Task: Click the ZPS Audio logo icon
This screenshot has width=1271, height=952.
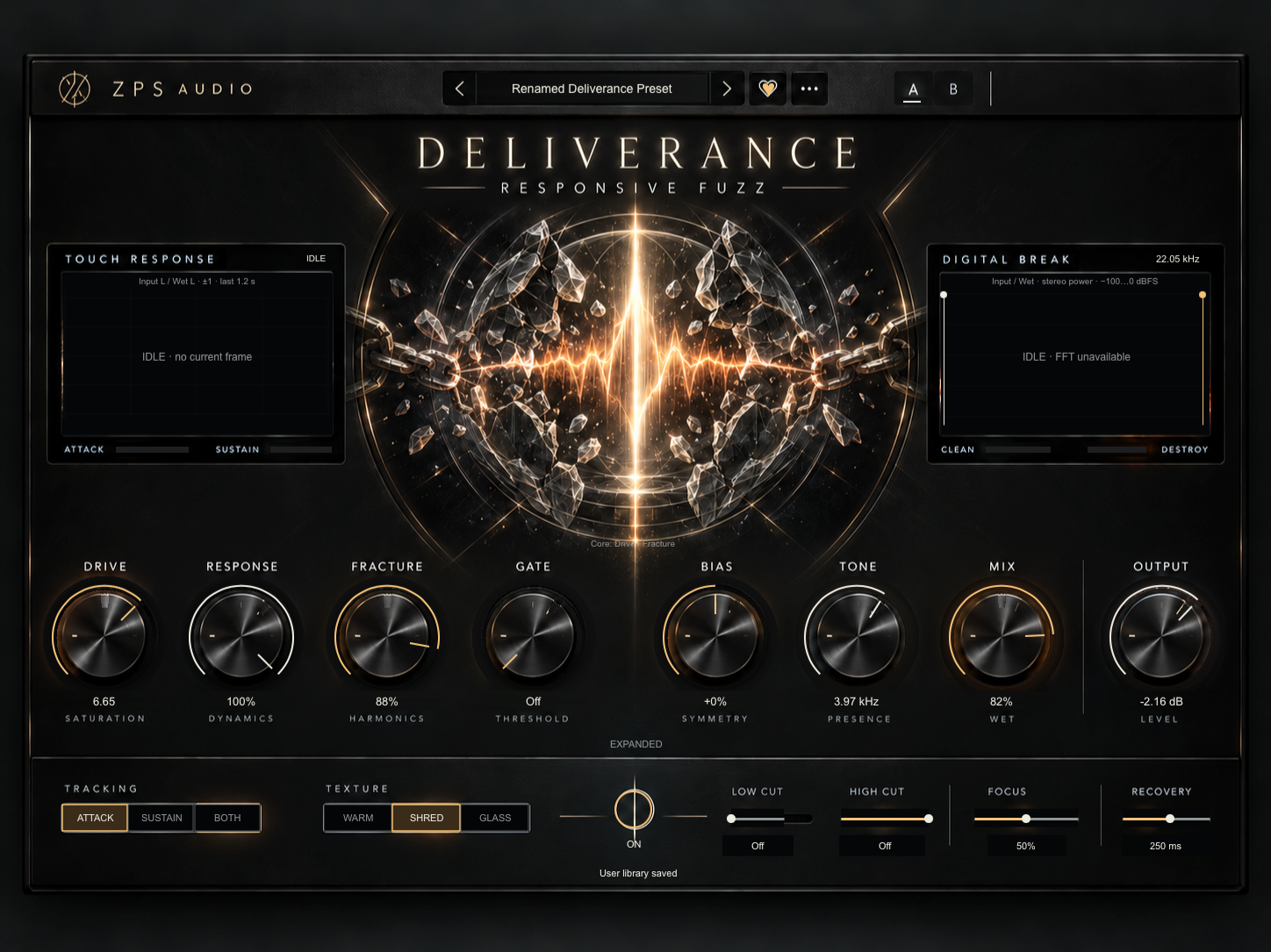Action: 75,89
